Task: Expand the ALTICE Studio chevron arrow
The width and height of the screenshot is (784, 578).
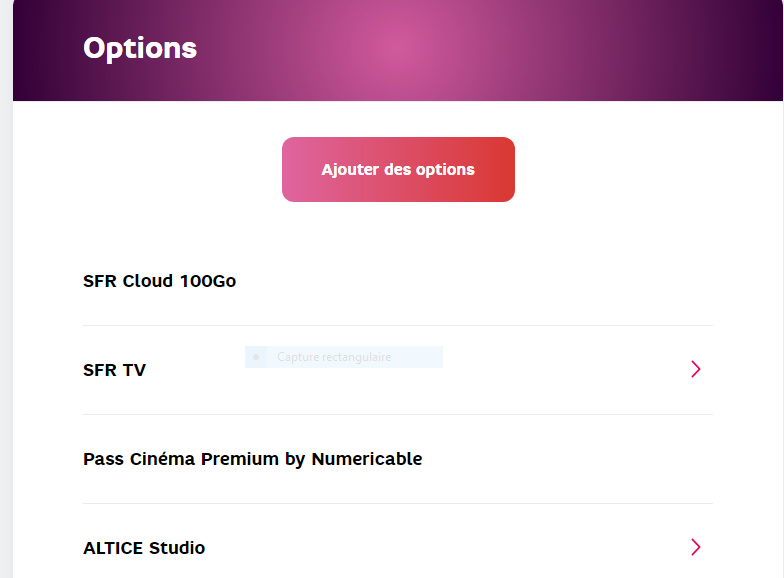Action: pos(696,547)
